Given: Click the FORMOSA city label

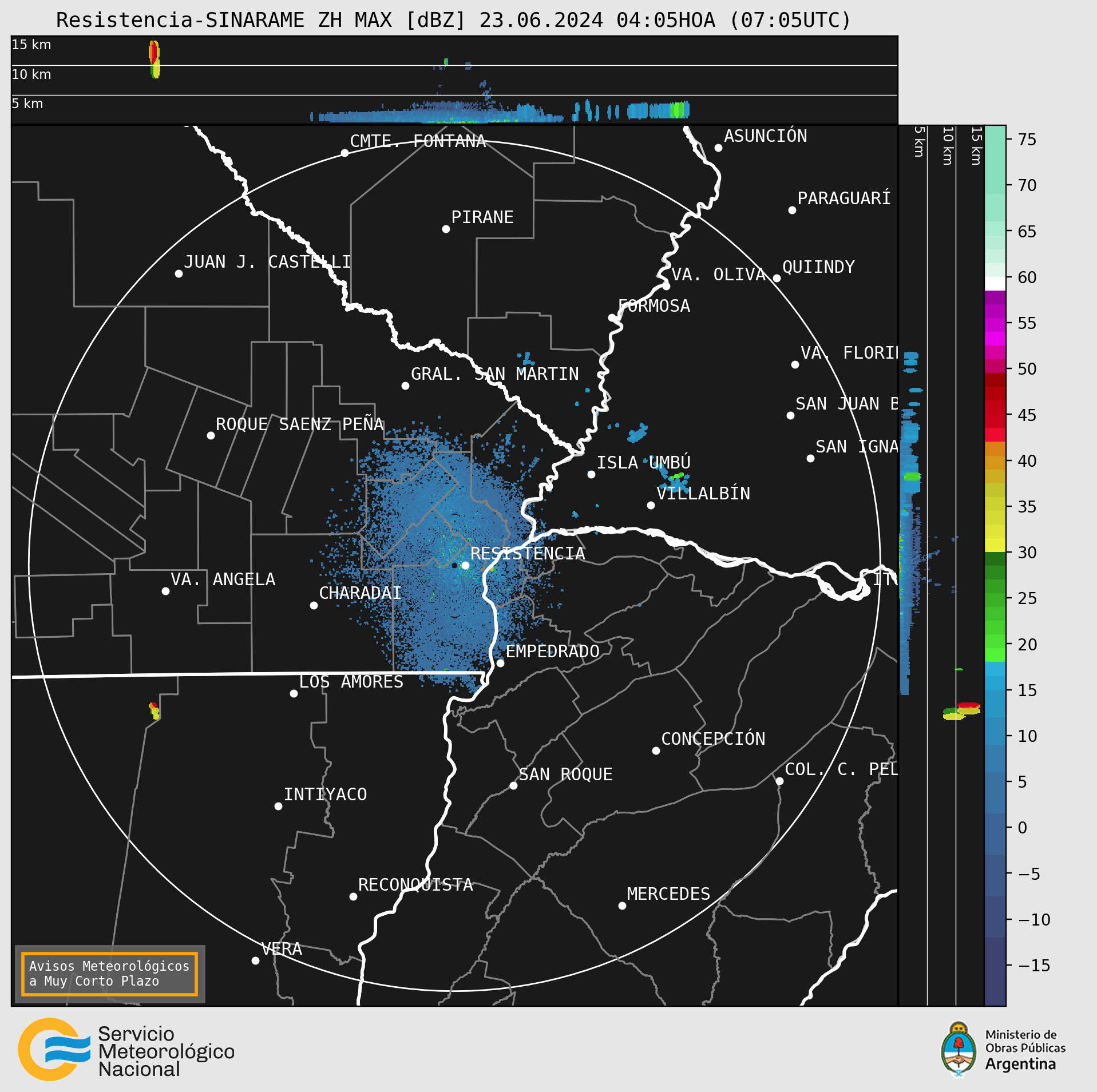Looking at the screenshot, I should point(654,305).
